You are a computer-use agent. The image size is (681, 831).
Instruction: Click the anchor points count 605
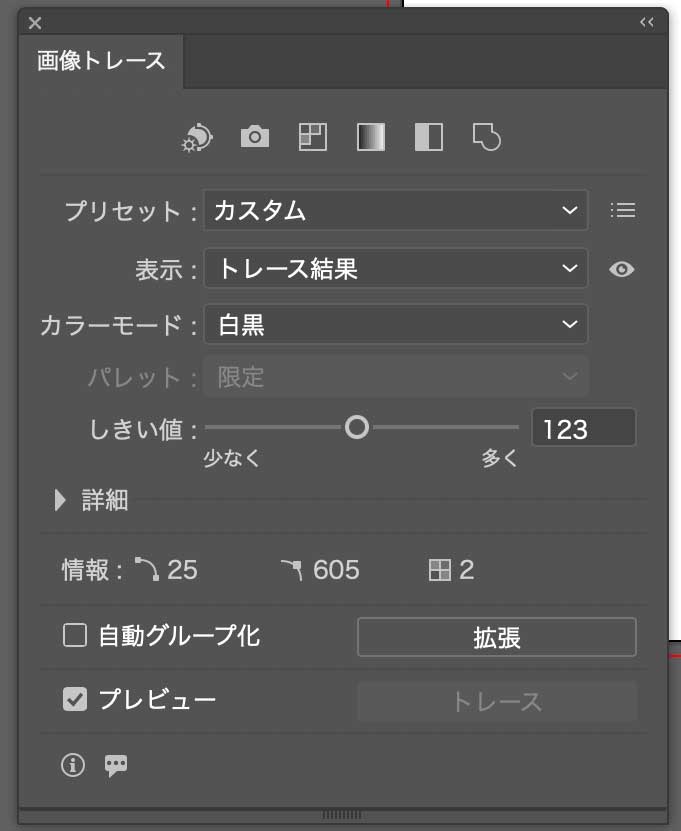(336, 570)
